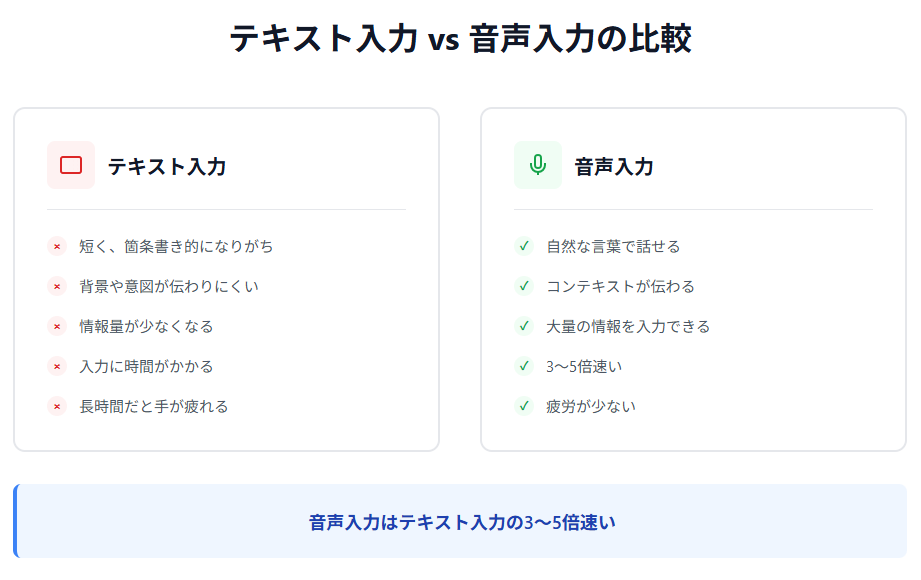Click the 音声入力 card heading

coord(614,167)
